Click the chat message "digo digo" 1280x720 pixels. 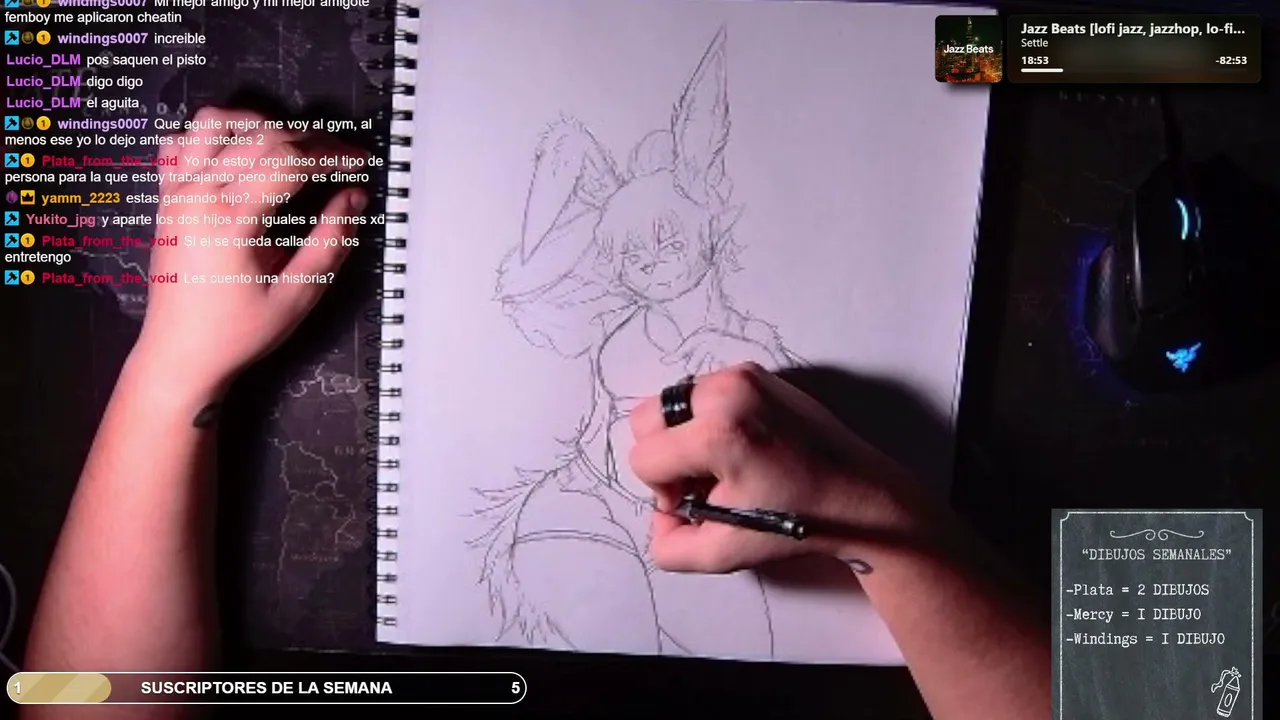tap(115, 81)
